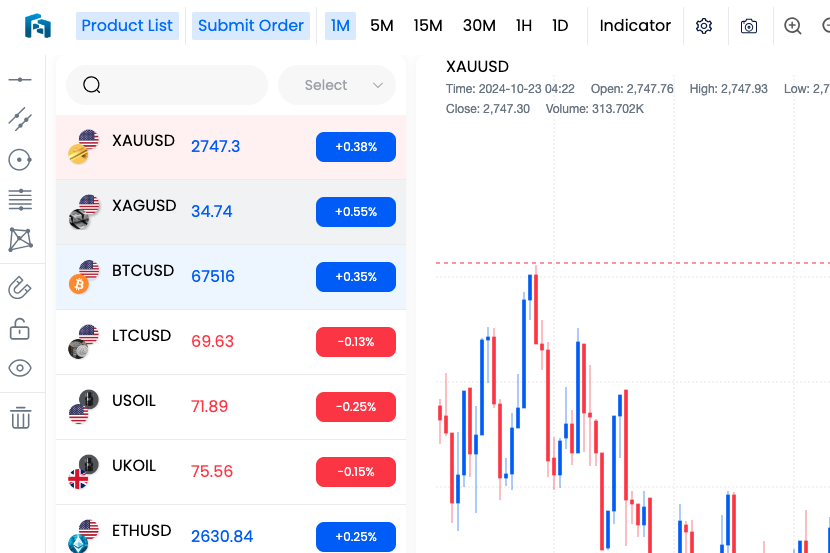Switch to the 1D timeframe
The width and height of the screenshot is (830, 553).
point(560,26)
